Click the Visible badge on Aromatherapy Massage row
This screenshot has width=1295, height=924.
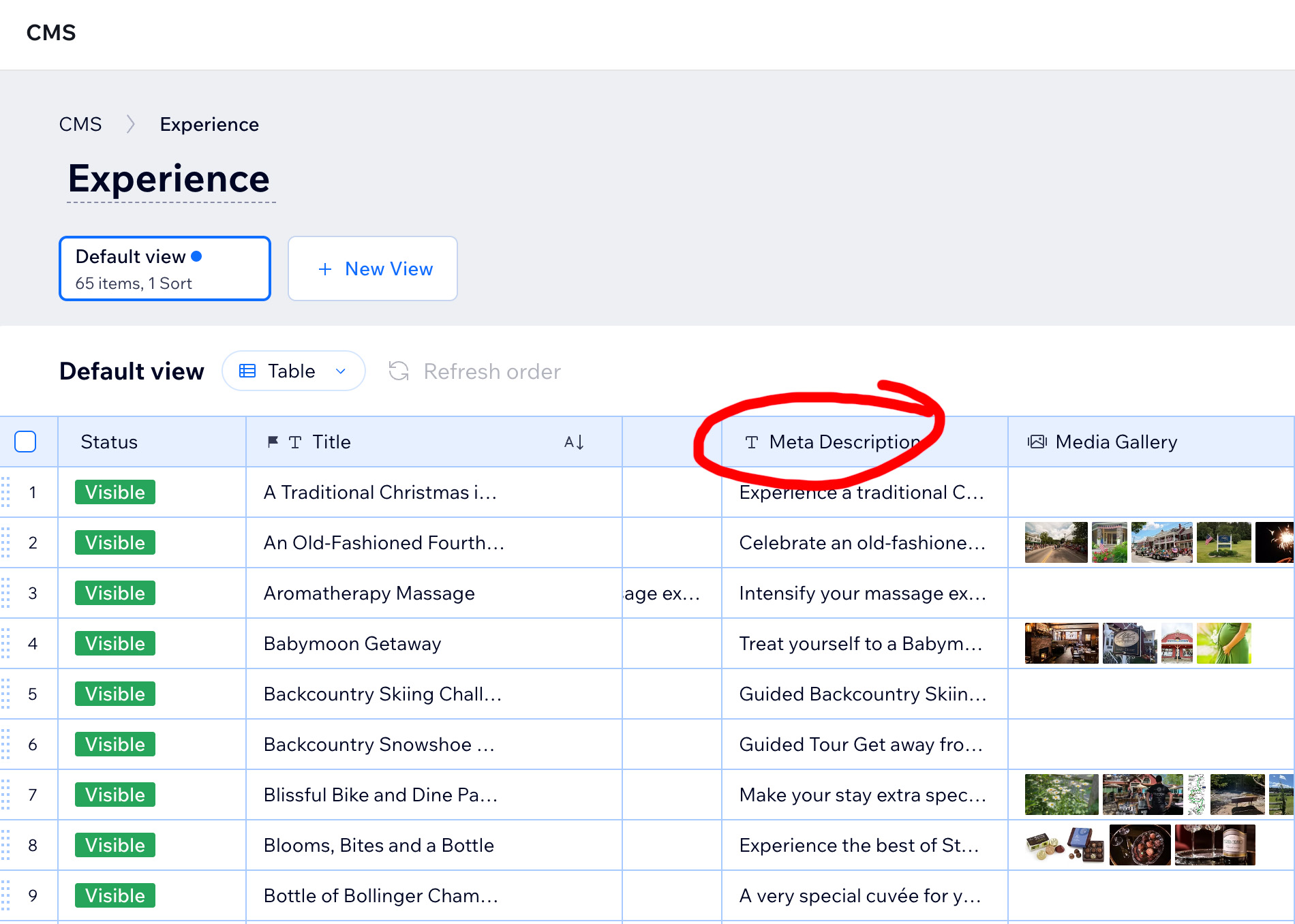(114, 593)
